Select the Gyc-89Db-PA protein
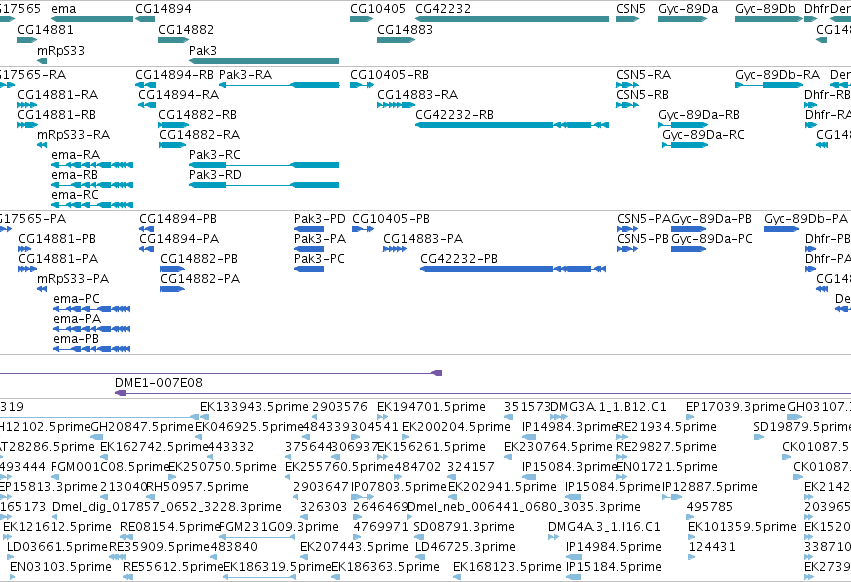Viewport: 851px width, 582px height. tap(781, 229)
